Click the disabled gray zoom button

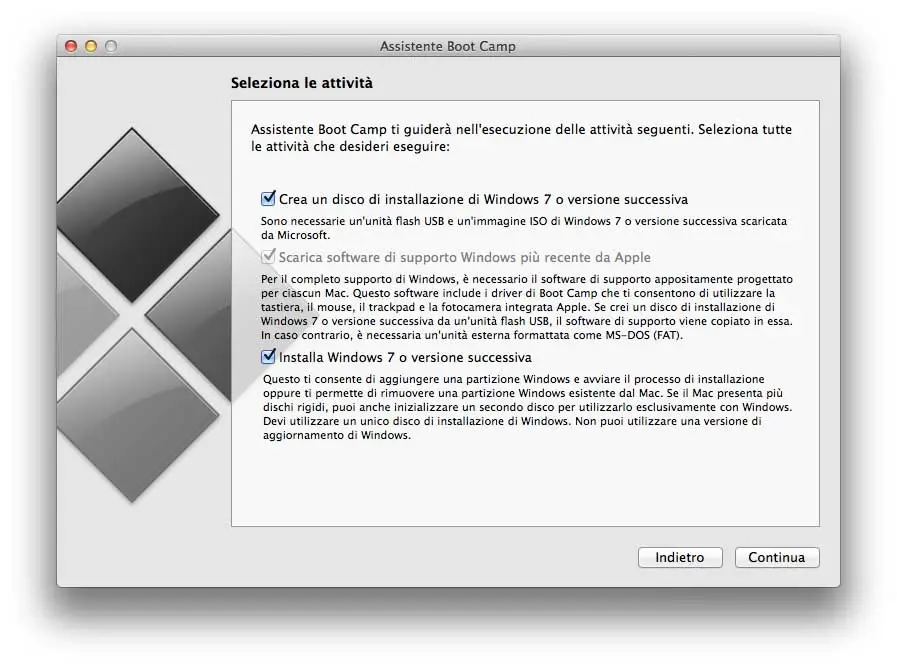pos(111,46)
